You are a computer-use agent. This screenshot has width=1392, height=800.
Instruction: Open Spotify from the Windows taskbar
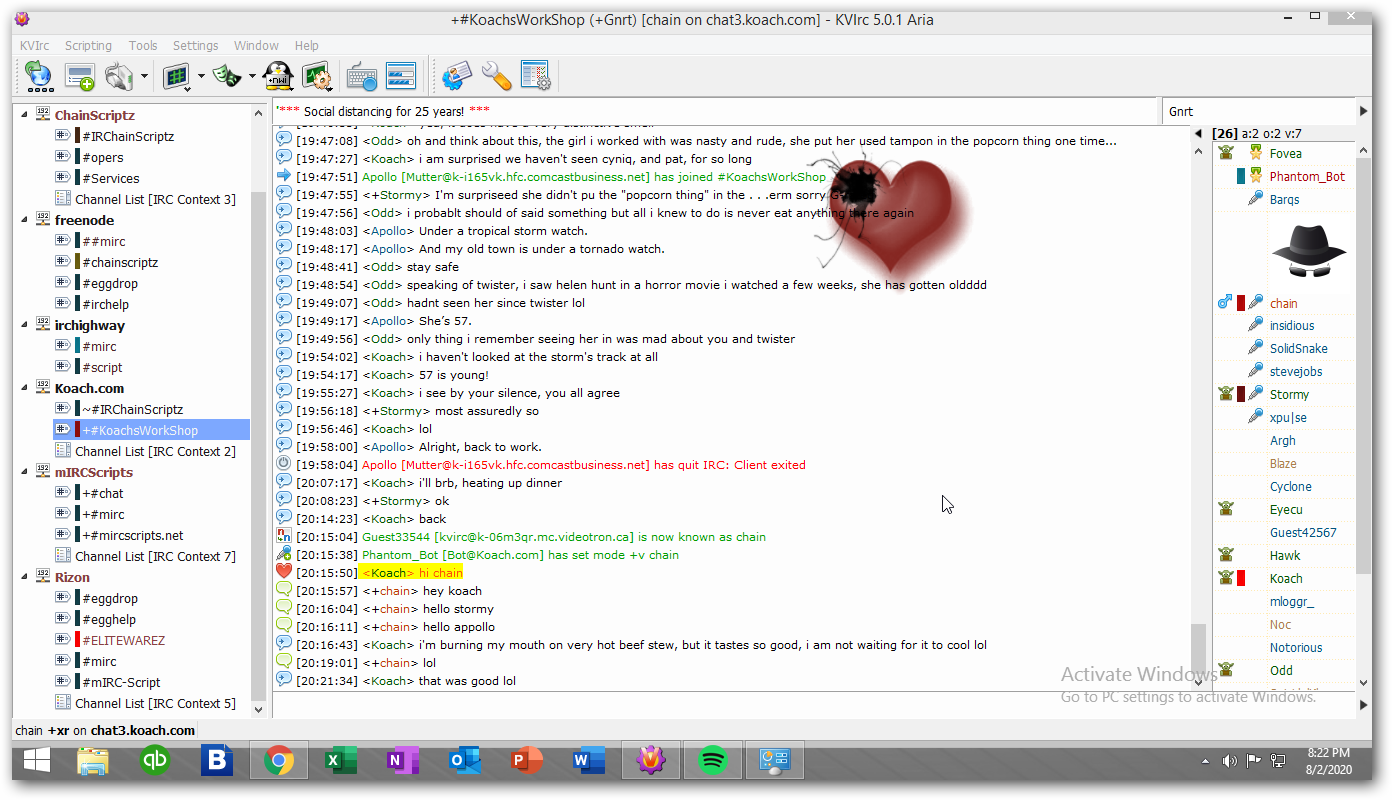tap(712, 762)
